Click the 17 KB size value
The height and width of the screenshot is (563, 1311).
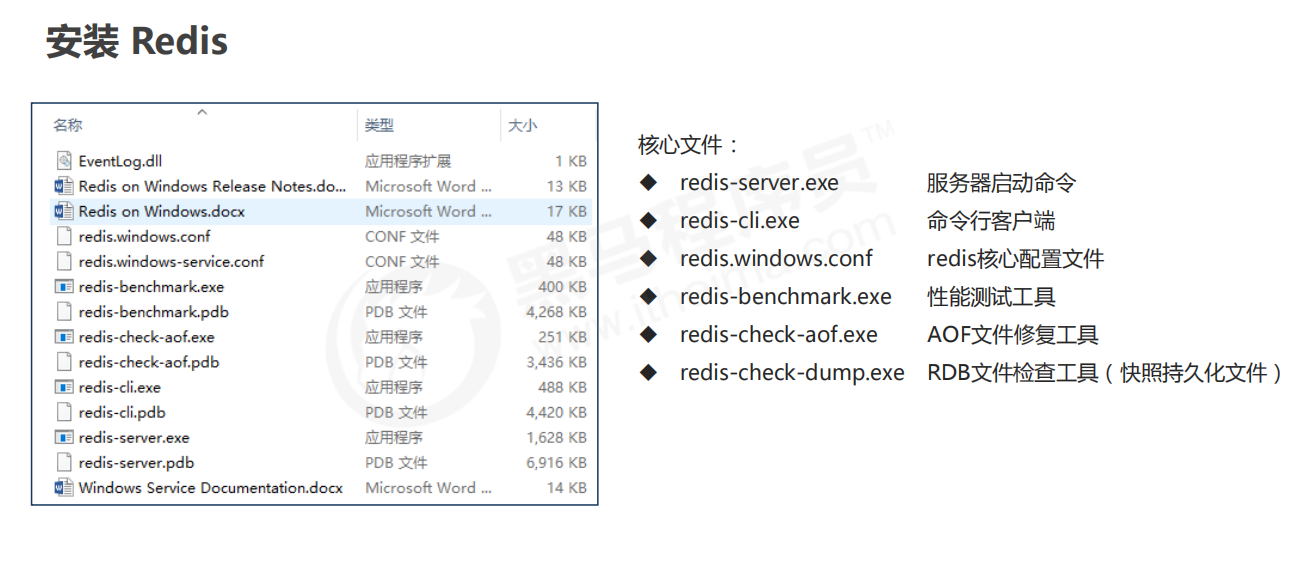click(567, 211)
